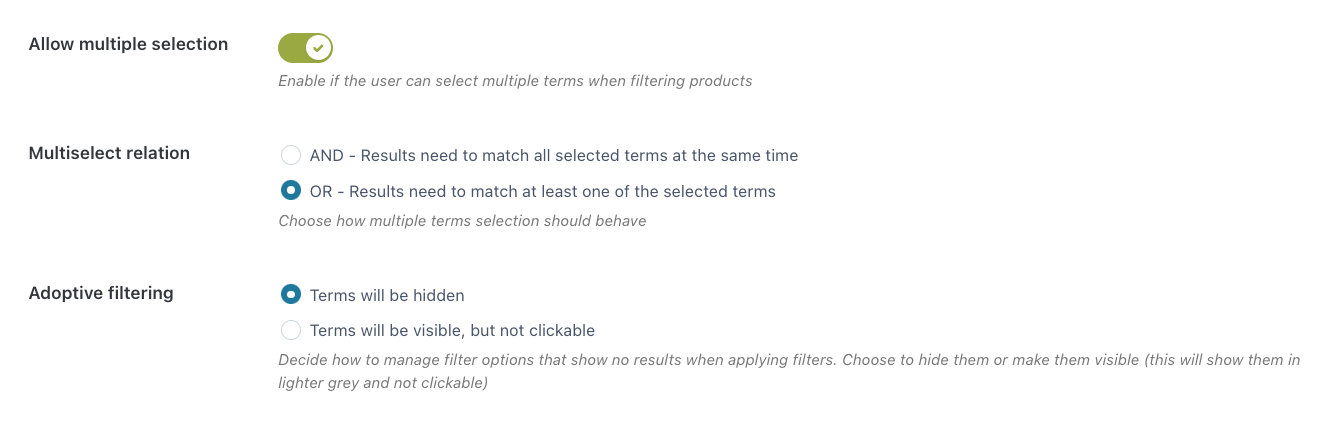This screenshot has height=435, width=1324.
Task: Click "Results need to match all selected terms" label
Action: (578, 155)
